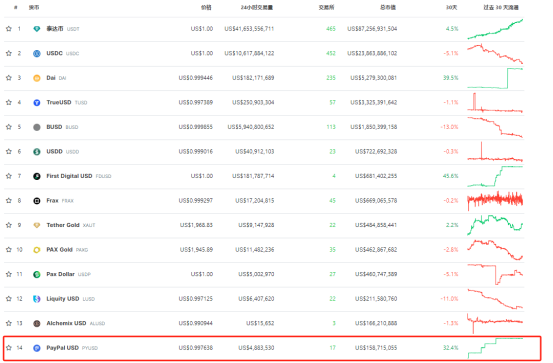Image resolution: width=553 pixels, height=363 pixels.
Task: Sort by the # rank column header
Action: pyautogui.click(x=16, y=7)
